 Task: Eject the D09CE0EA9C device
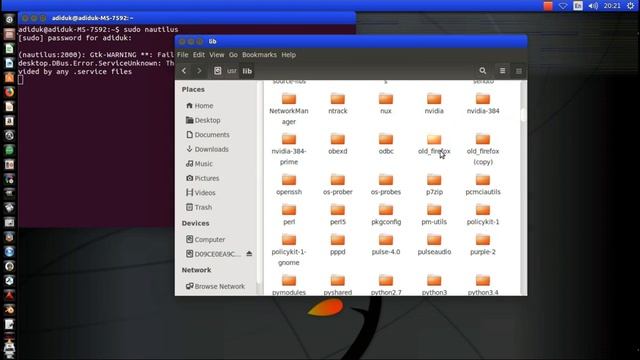click(x=249, y=254)
